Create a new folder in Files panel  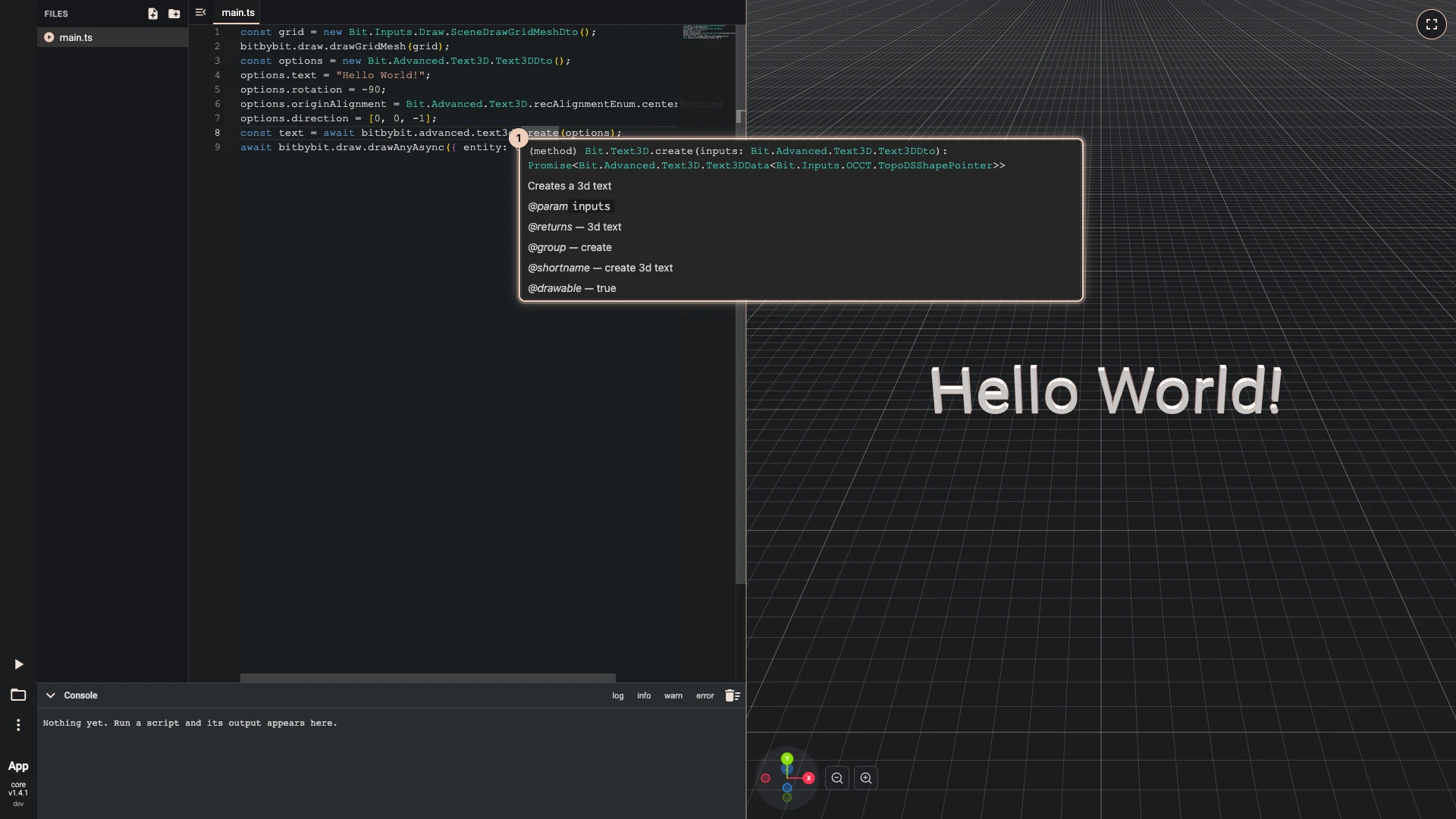[174, 14]
